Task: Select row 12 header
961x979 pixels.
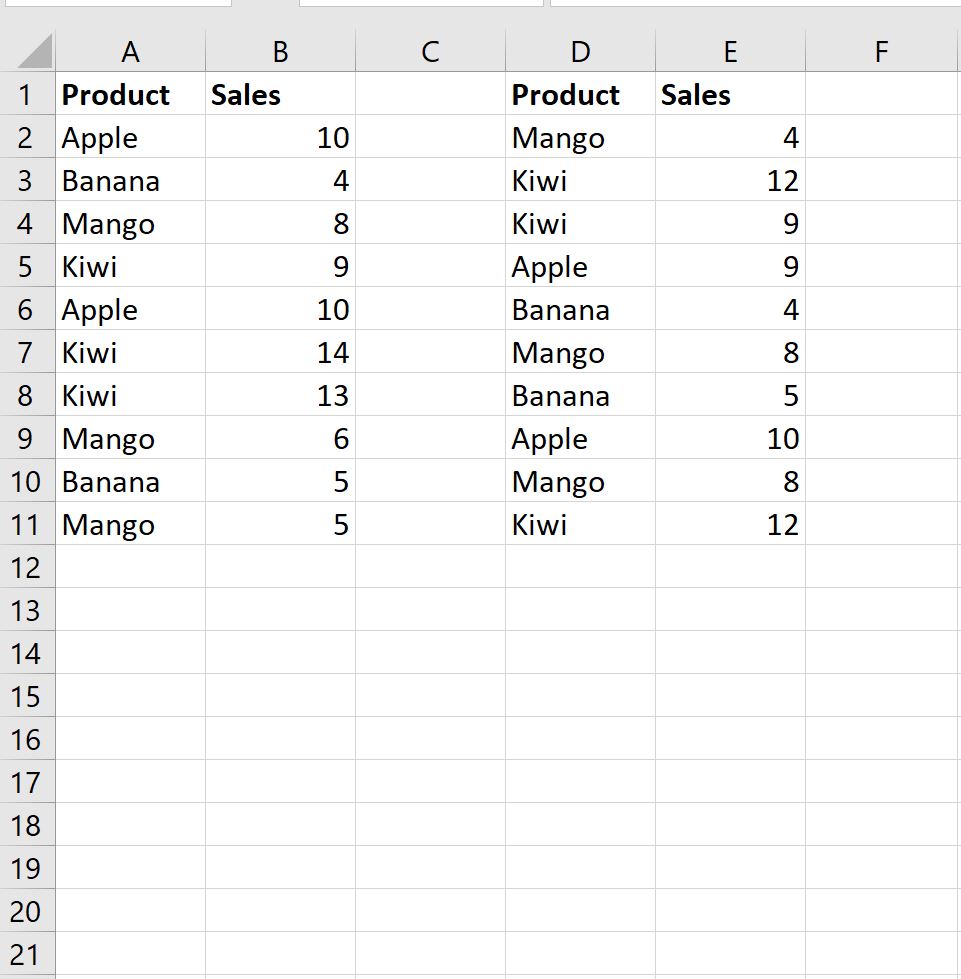Action: (x=27, y=567)
